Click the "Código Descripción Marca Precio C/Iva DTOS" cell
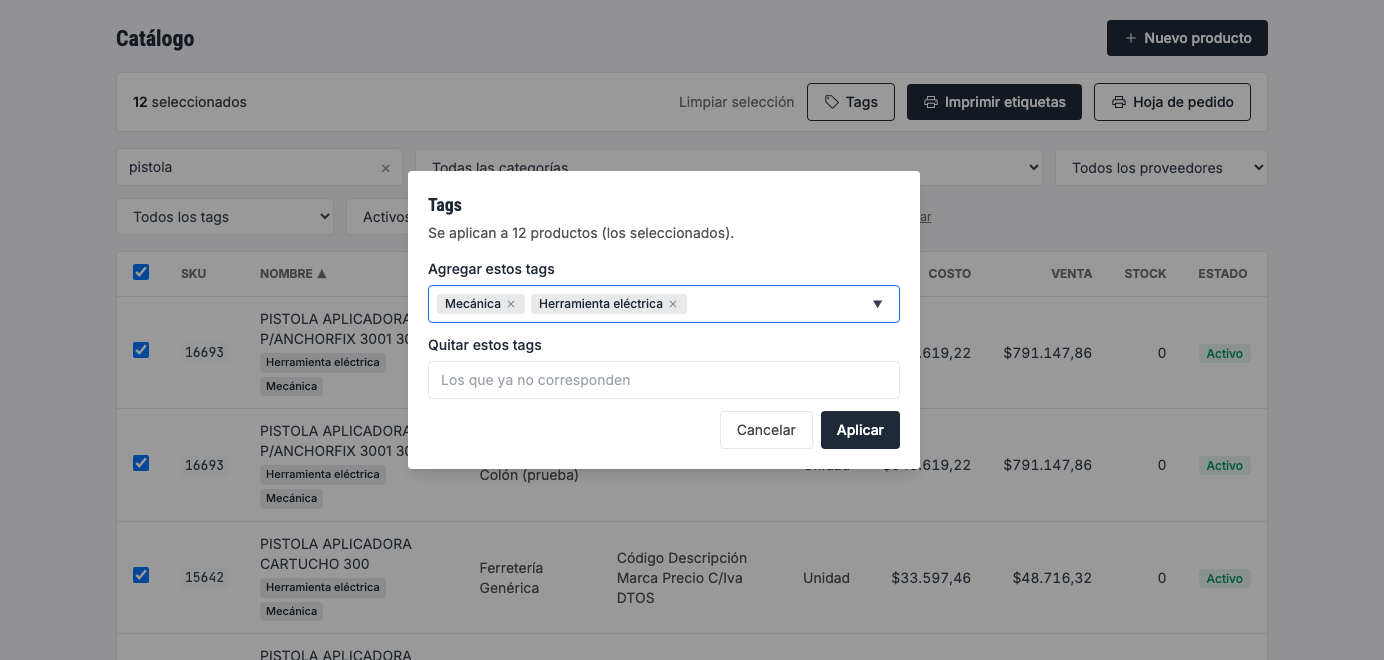 [x=682, y=578]
